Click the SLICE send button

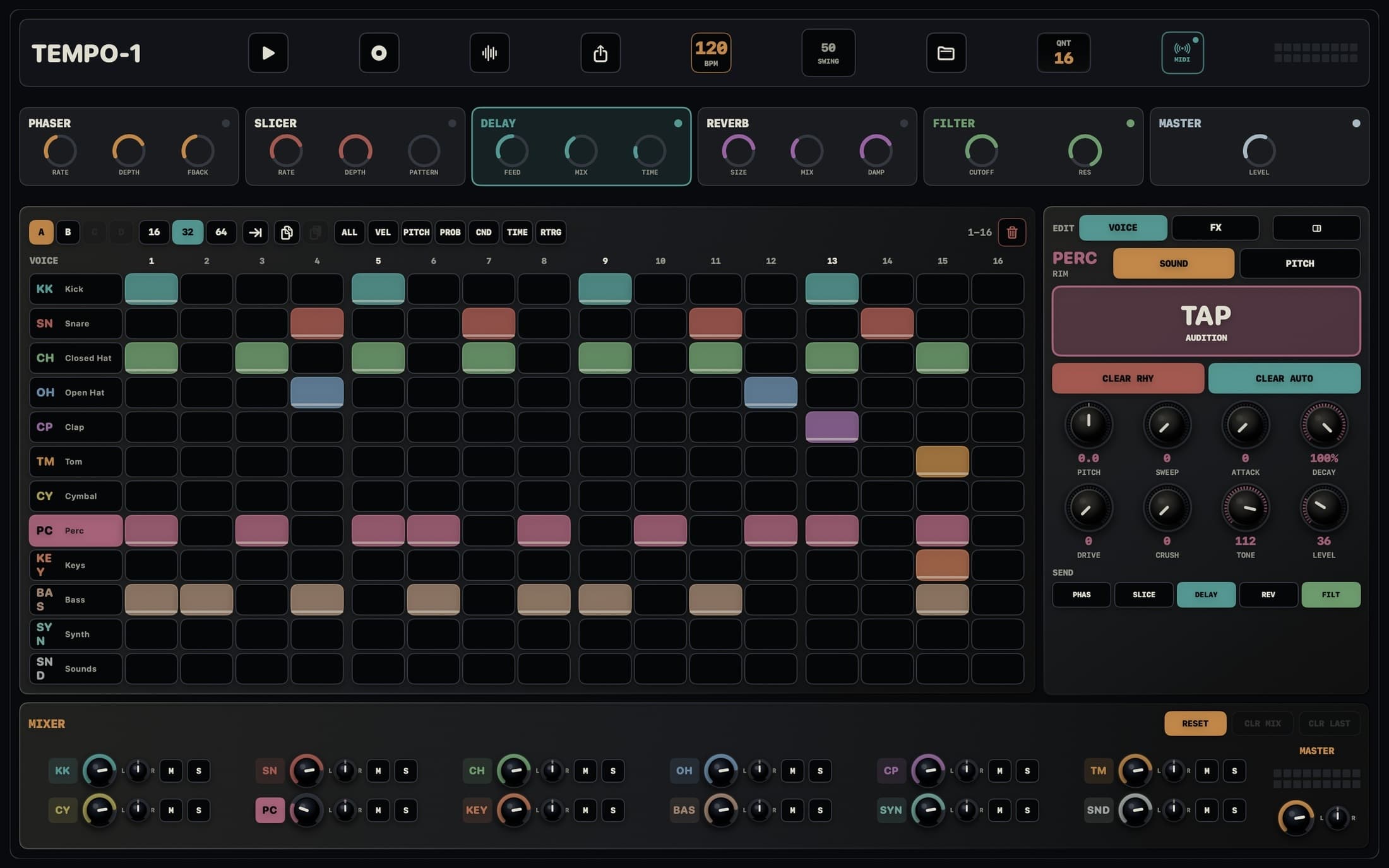(1143, 595)
